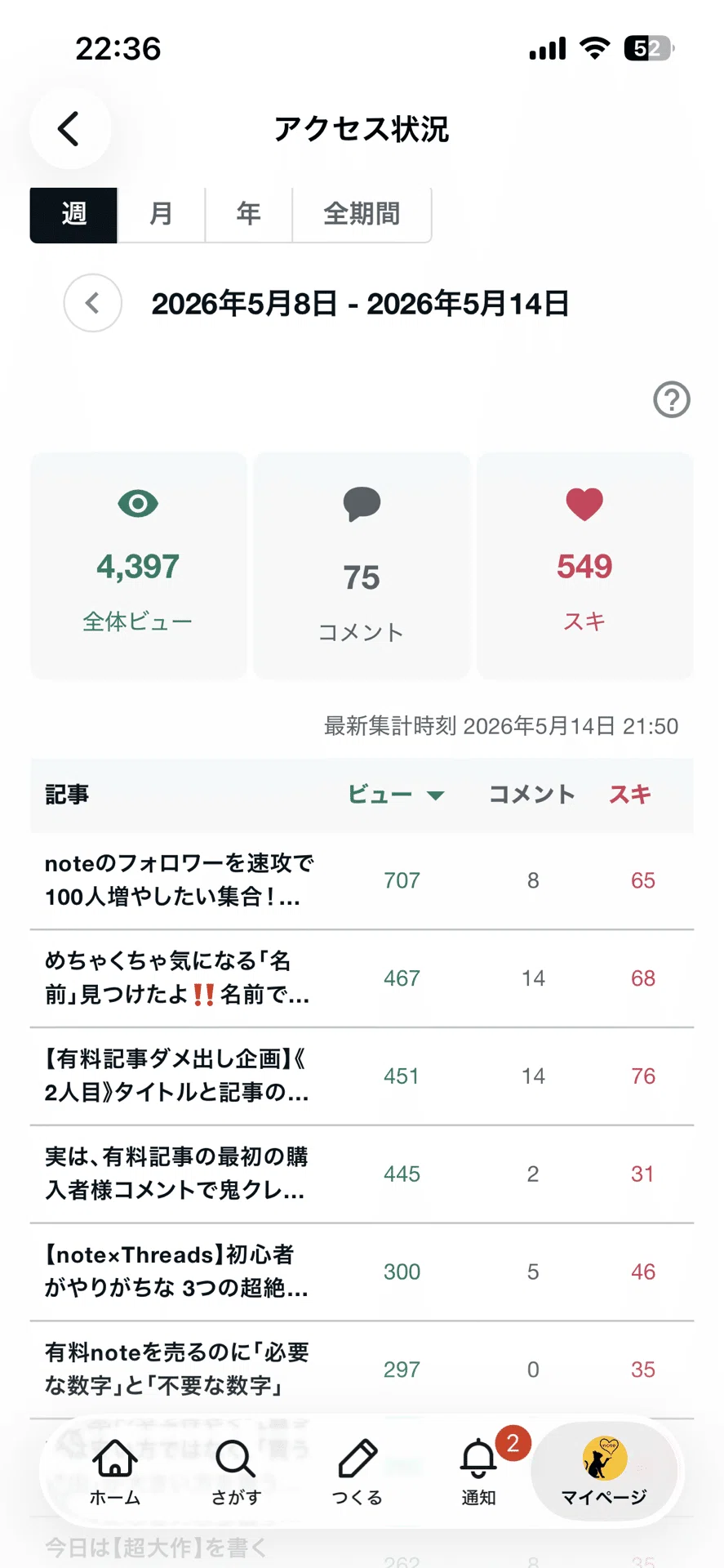The image size is (724, 1568).
Task: Open the help question mark icon
Action: coord(672,400)
